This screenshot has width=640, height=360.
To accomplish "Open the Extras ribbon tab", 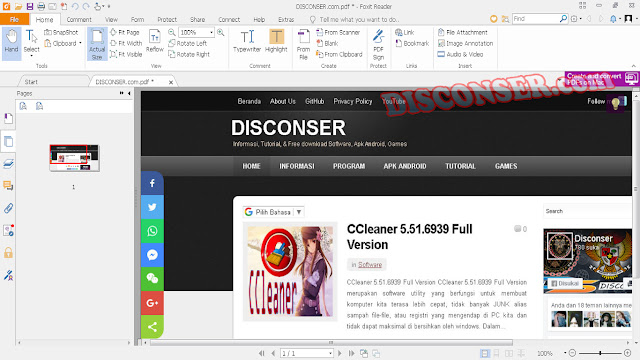I will click(x=286, y=19).
